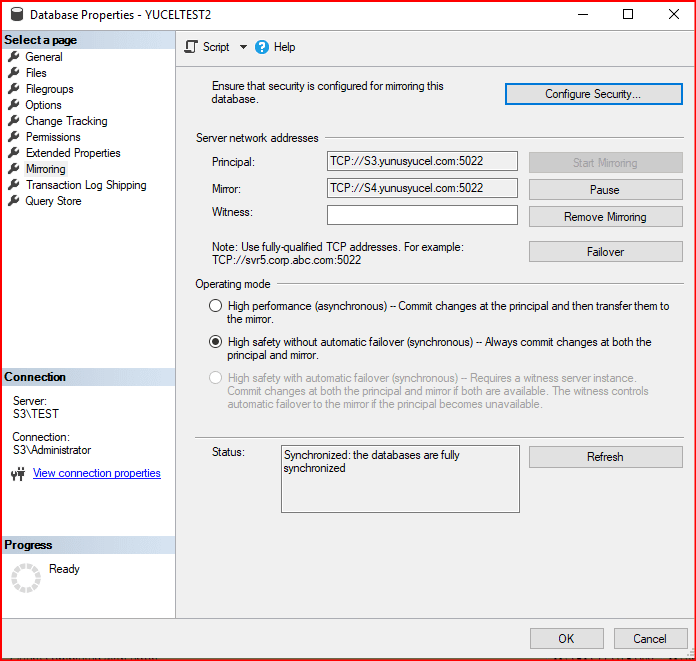Refresh the mirroring status
This screenshot has height=661, width=696.
pos(605,457)
